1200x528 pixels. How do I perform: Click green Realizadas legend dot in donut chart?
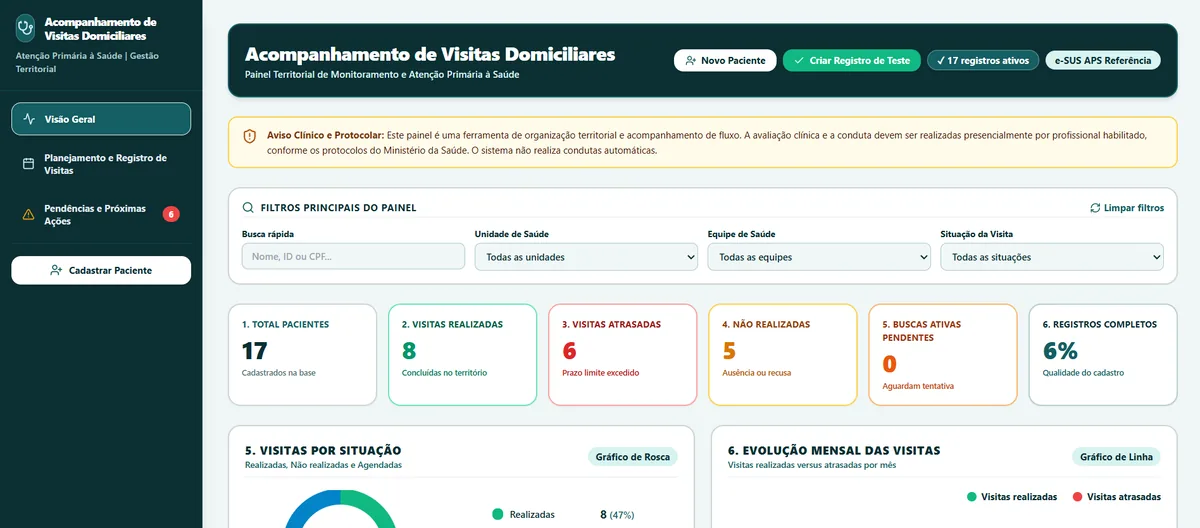[497, 515]
